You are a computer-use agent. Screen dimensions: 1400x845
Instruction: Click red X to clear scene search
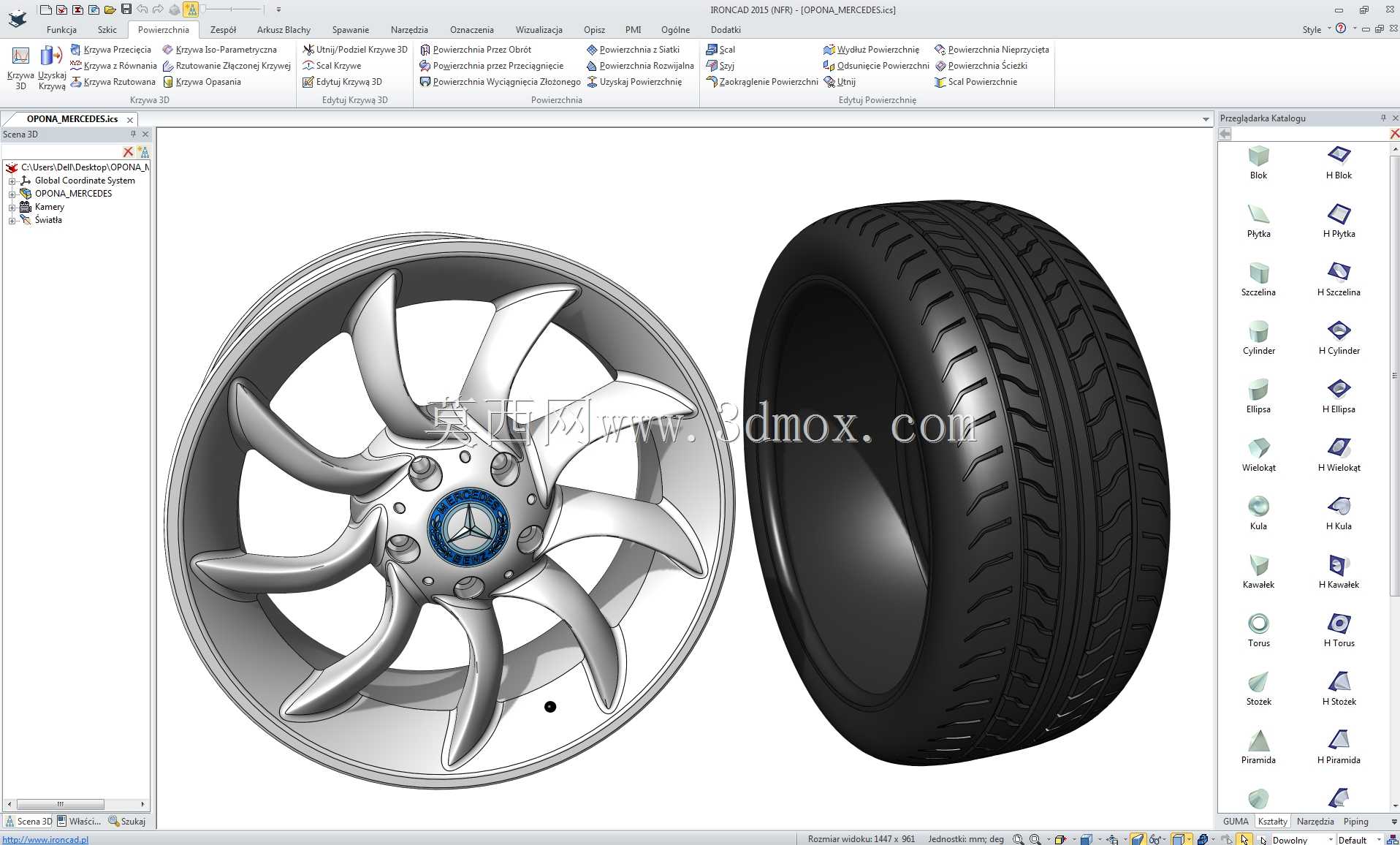[128, 151]
